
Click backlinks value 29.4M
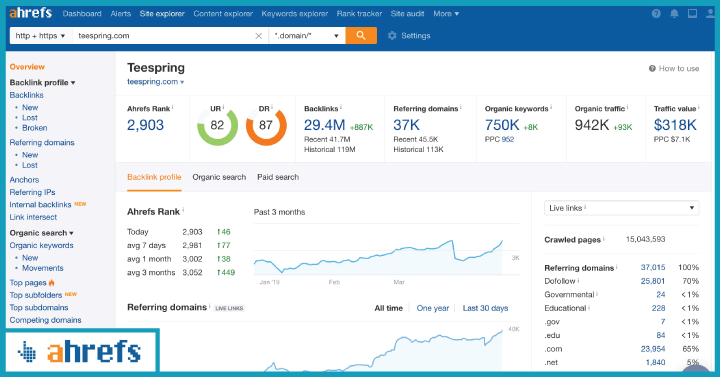[324, 125]
